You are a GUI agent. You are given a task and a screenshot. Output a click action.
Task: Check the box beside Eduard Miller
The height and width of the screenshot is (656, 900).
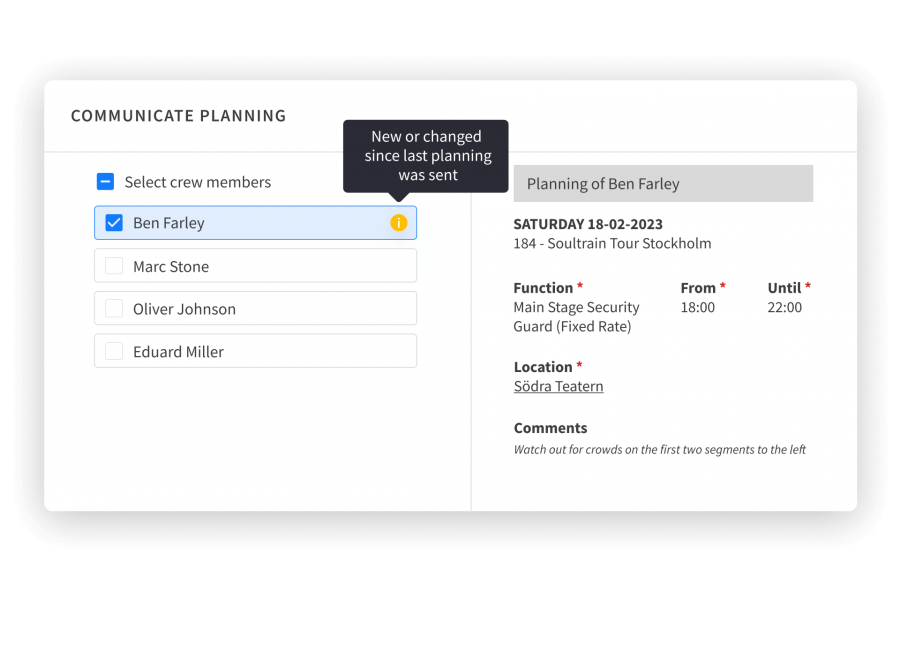tap(114, 351)
